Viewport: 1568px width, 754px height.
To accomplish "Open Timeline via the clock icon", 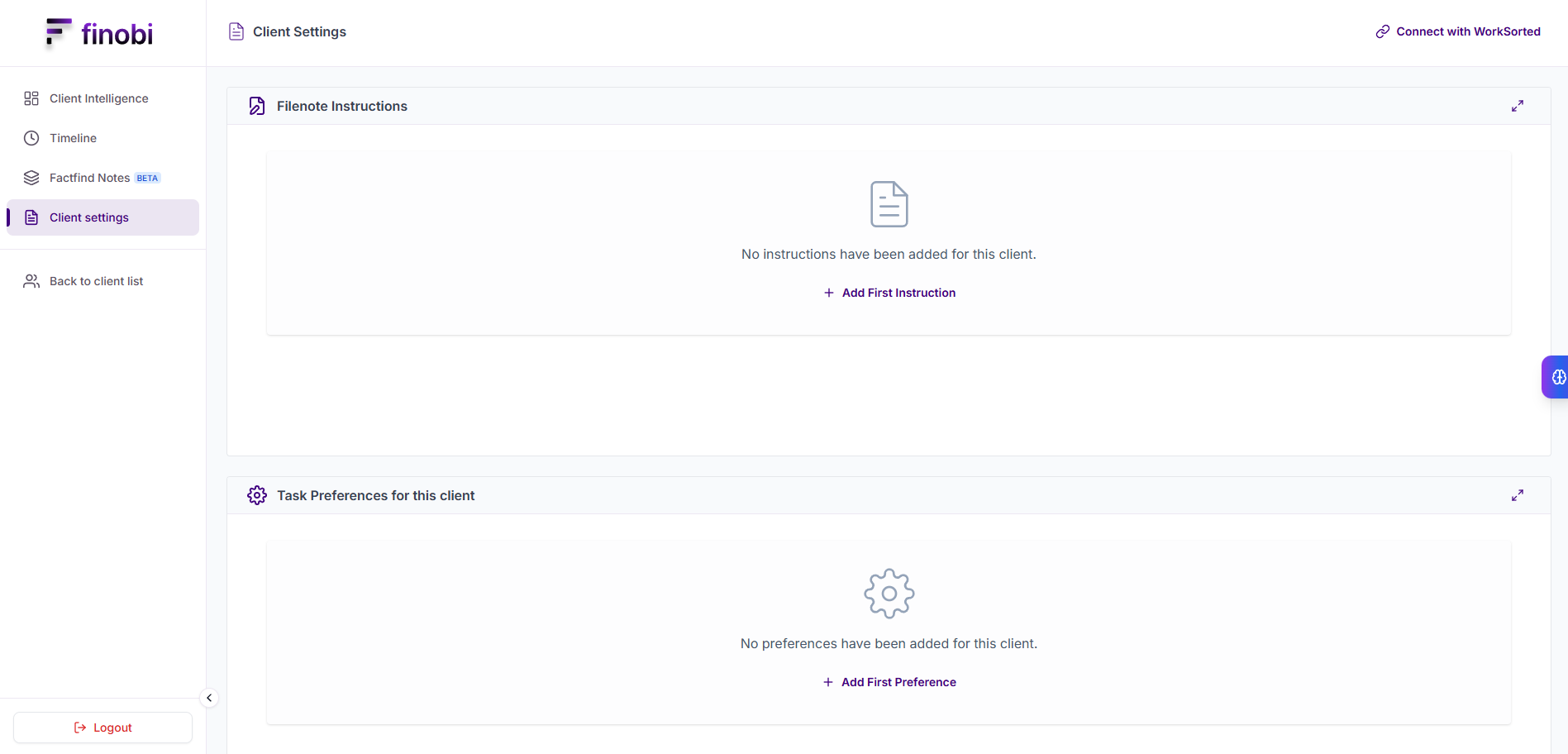I will [x=31, y=137].
